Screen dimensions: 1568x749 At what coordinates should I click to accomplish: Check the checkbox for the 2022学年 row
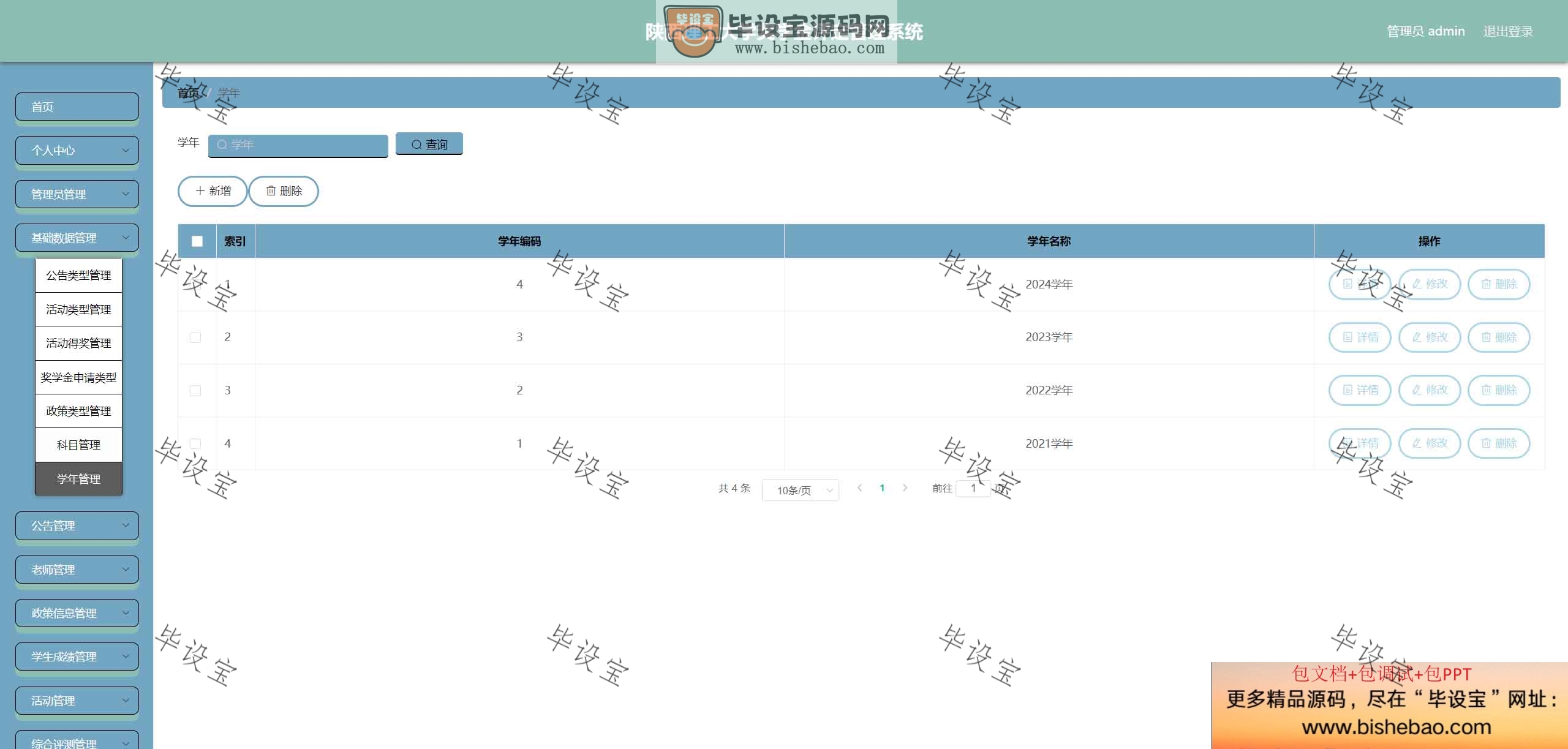point(195,391)
